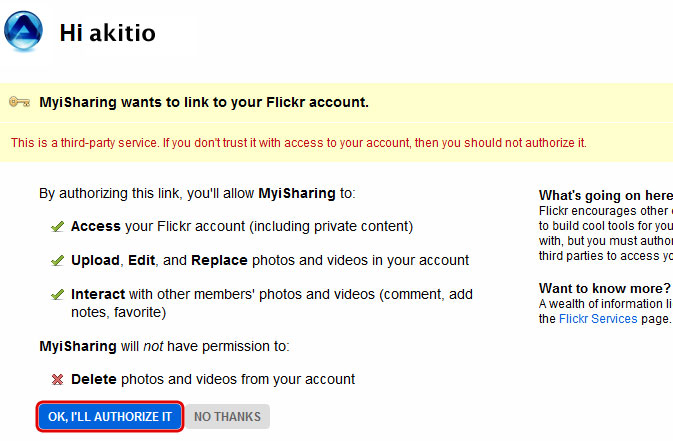The height and width of the screenshot is (441, 673).
Task: Click the What's going on here heading
Action: [x=604, y=195]
